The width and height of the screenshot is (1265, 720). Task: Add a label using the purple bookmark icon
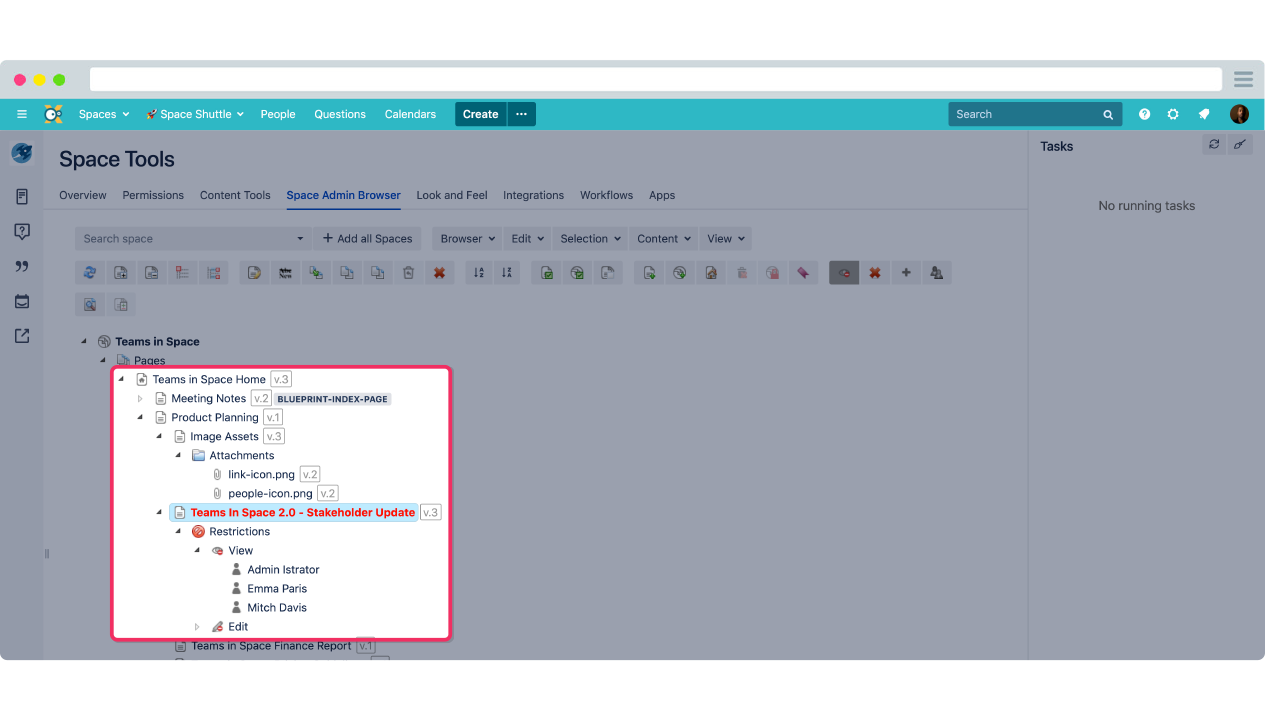[x=803, y=272]
